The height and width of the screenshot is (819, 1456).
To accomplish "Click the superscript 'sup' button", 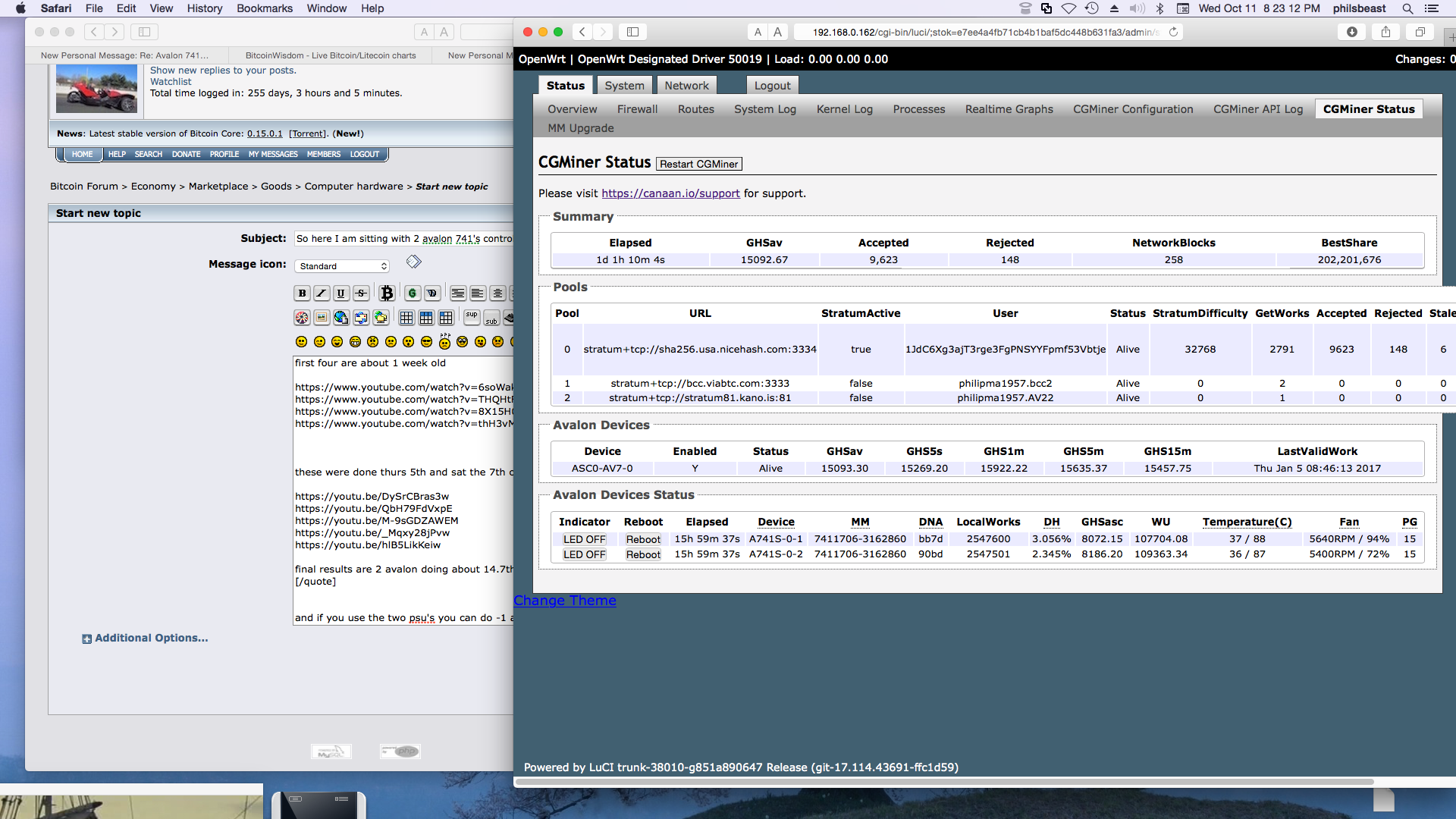I will tap(472, 316).
